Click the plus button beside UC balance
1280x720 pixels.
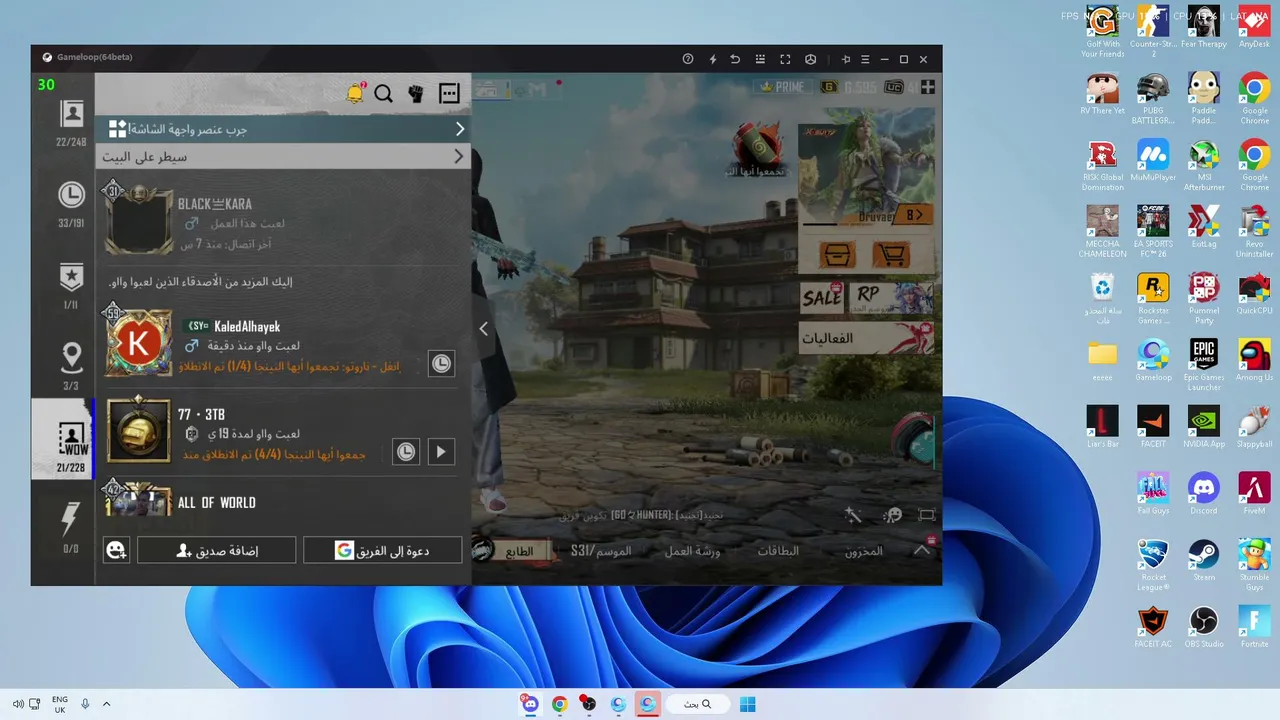[x=928, y=87]
